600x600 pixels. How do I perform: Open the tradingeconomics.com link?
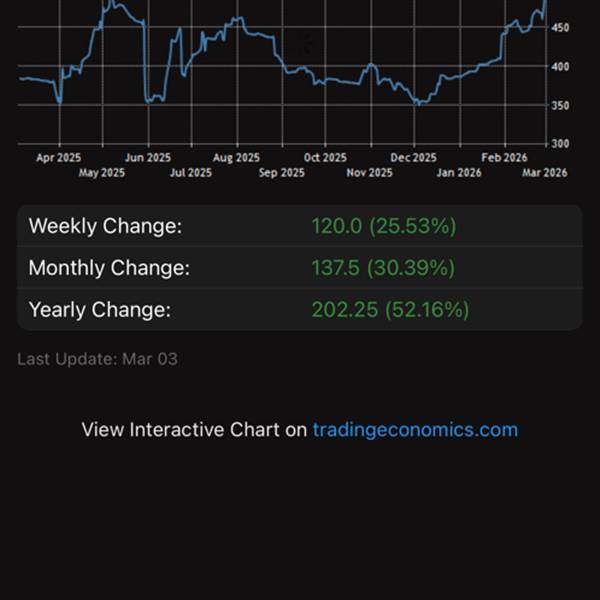click(415, 430)
